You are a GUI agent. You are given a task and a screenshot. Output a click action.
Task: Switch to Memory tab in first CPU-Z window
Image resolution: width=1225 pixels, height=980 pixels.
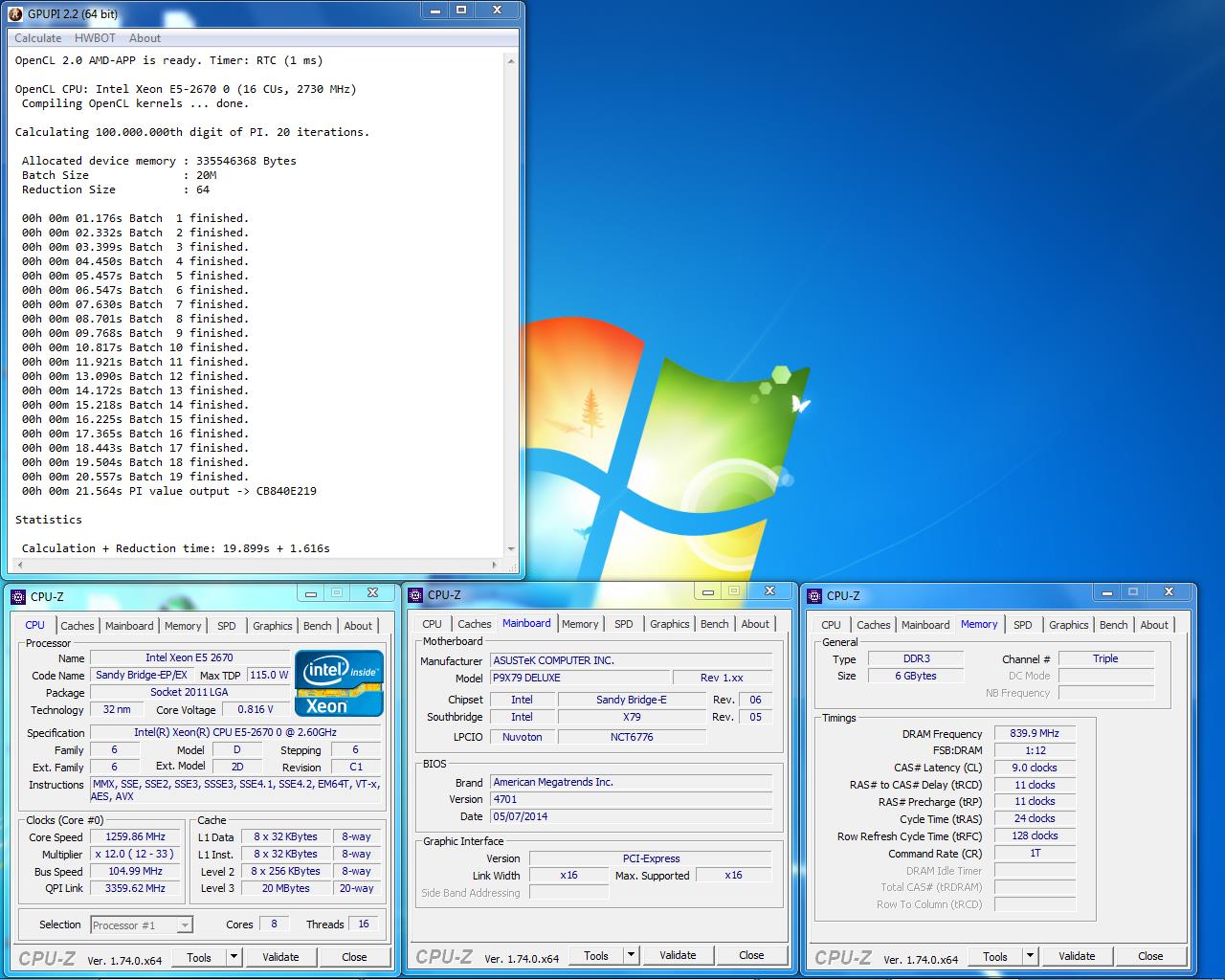[x=183, y=626]
